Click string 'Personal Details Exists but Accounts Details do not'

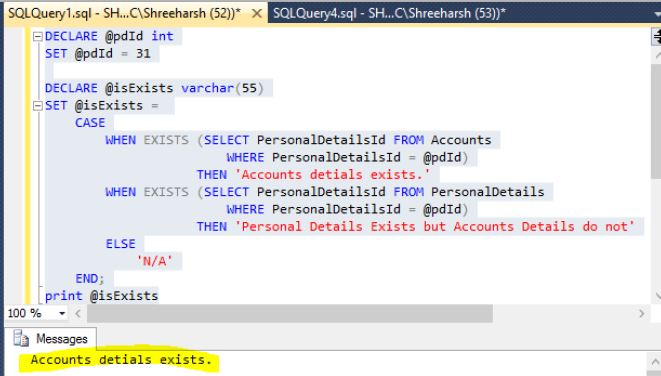point(435,226)
